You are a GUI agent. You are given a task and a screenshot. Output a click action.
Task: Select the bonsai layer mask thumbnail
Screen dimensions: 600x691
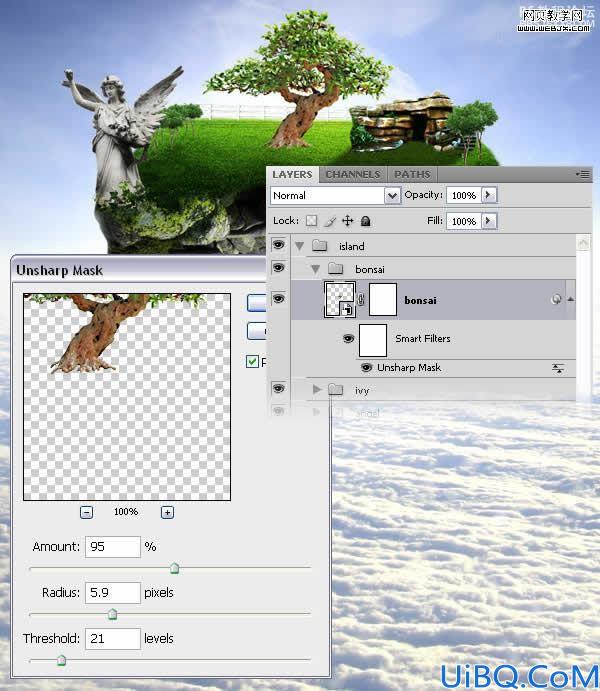pos(382,300)
